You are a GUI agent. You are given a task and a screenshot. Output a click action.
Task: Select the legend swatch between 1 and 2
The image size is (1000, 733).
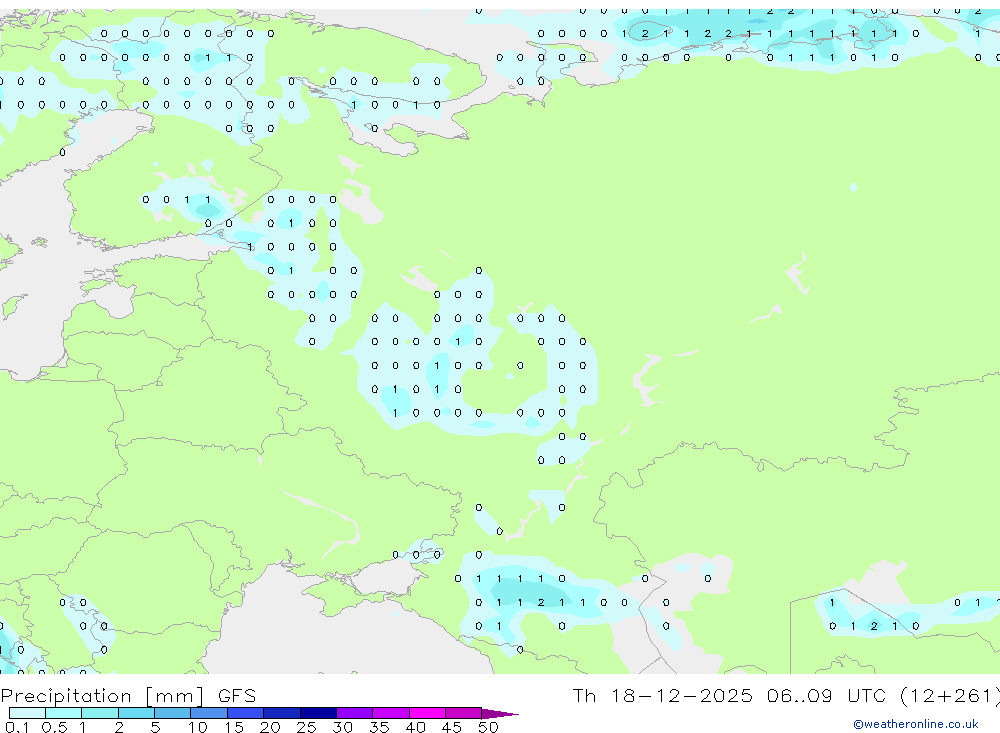click(100, 713)
